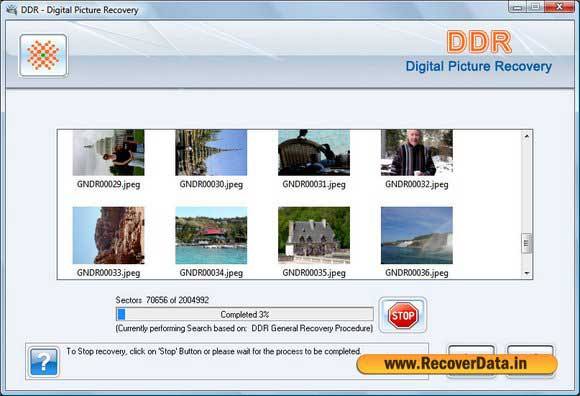Select thumbnail of GNDR00034.jpeg

(211, 235)
